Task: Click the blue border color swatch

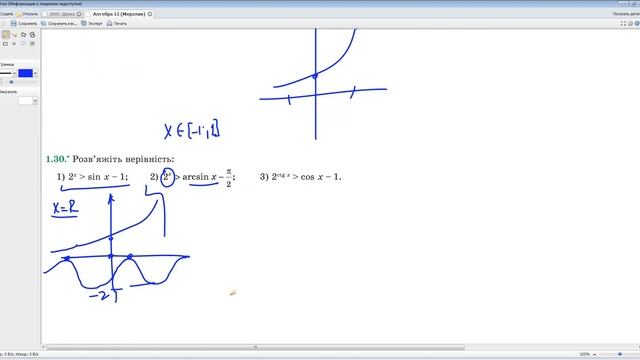Action: click(25, 73)
